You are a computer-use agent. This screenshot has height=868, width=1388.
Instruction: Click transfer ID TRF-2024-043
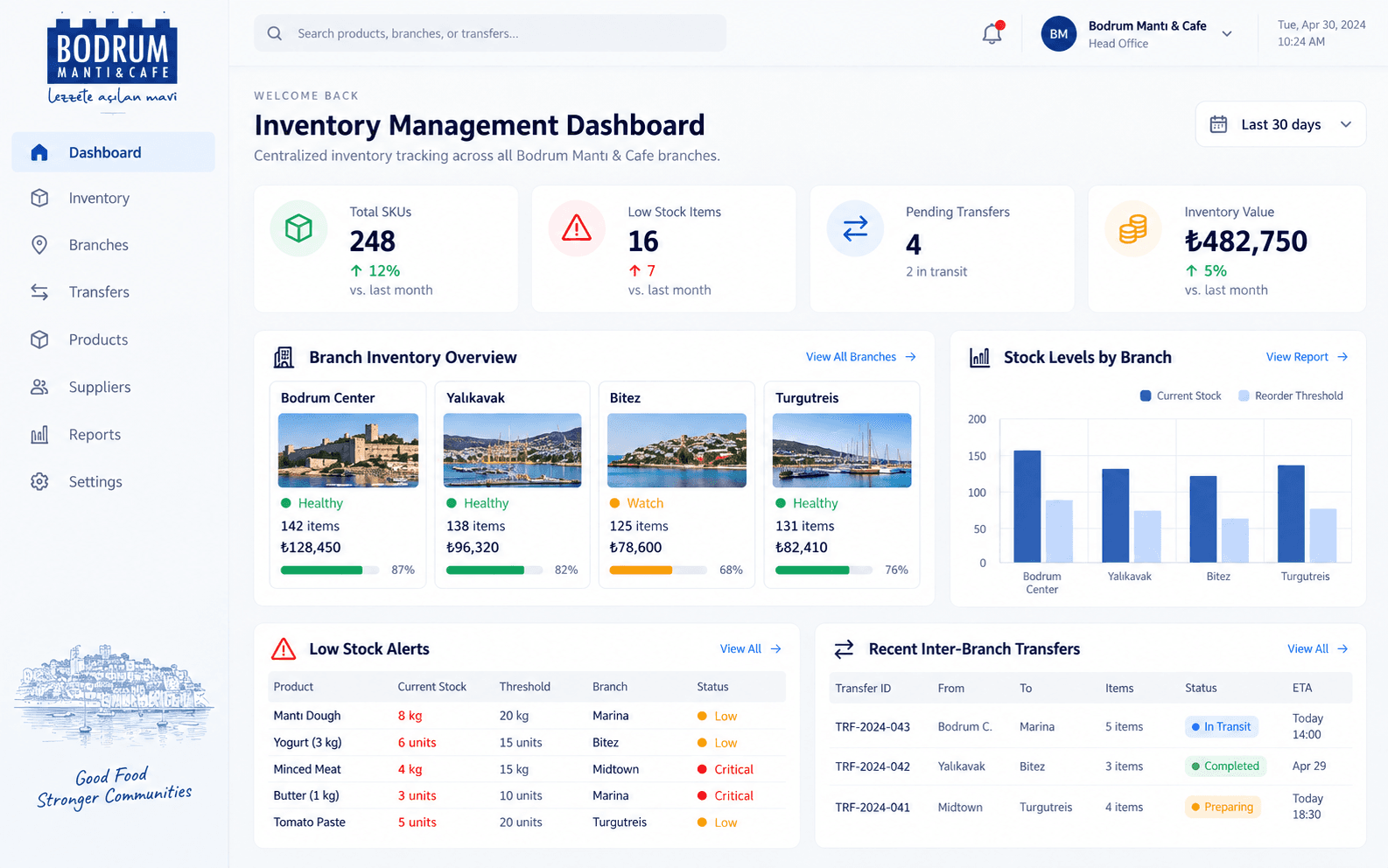873,727
